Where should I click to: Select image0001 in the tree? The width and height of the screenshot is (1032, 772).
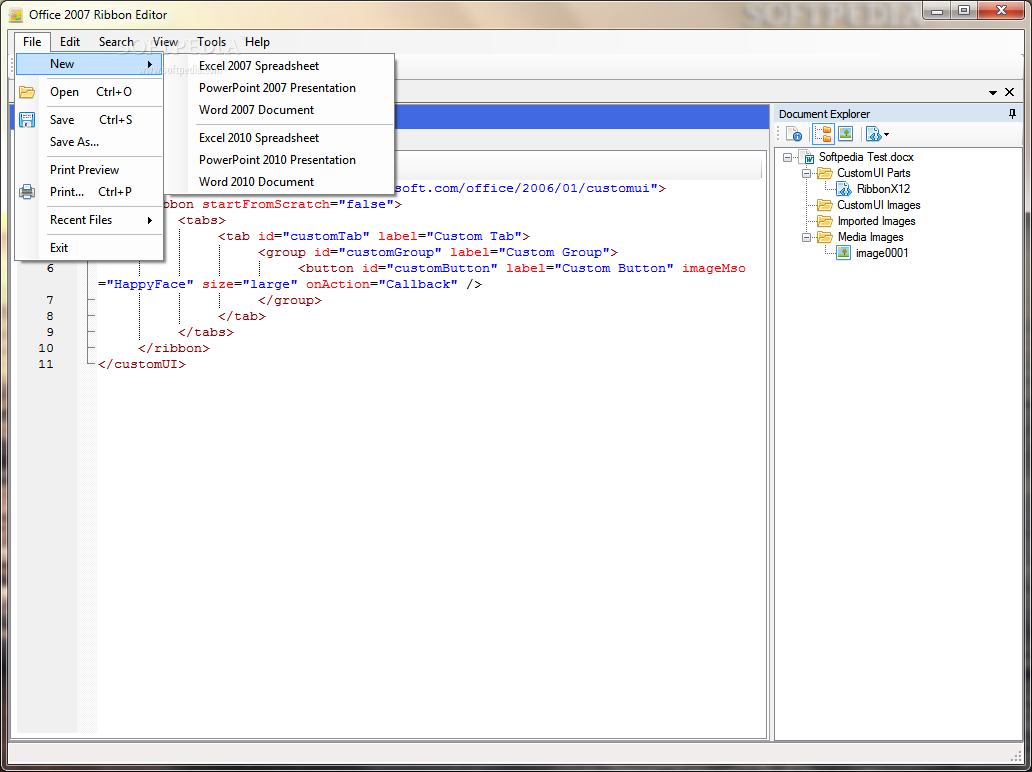(x=882, y=253)
